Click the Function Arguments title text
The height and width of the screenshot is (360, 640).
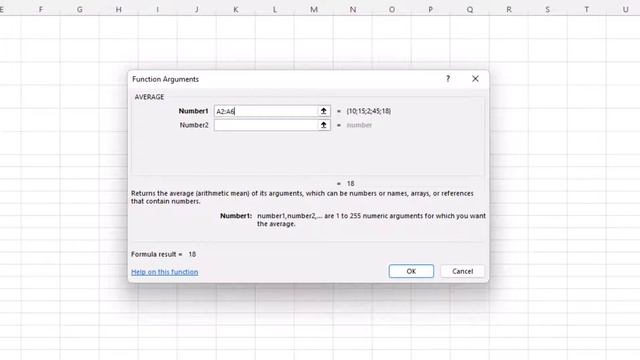point(165,79)
